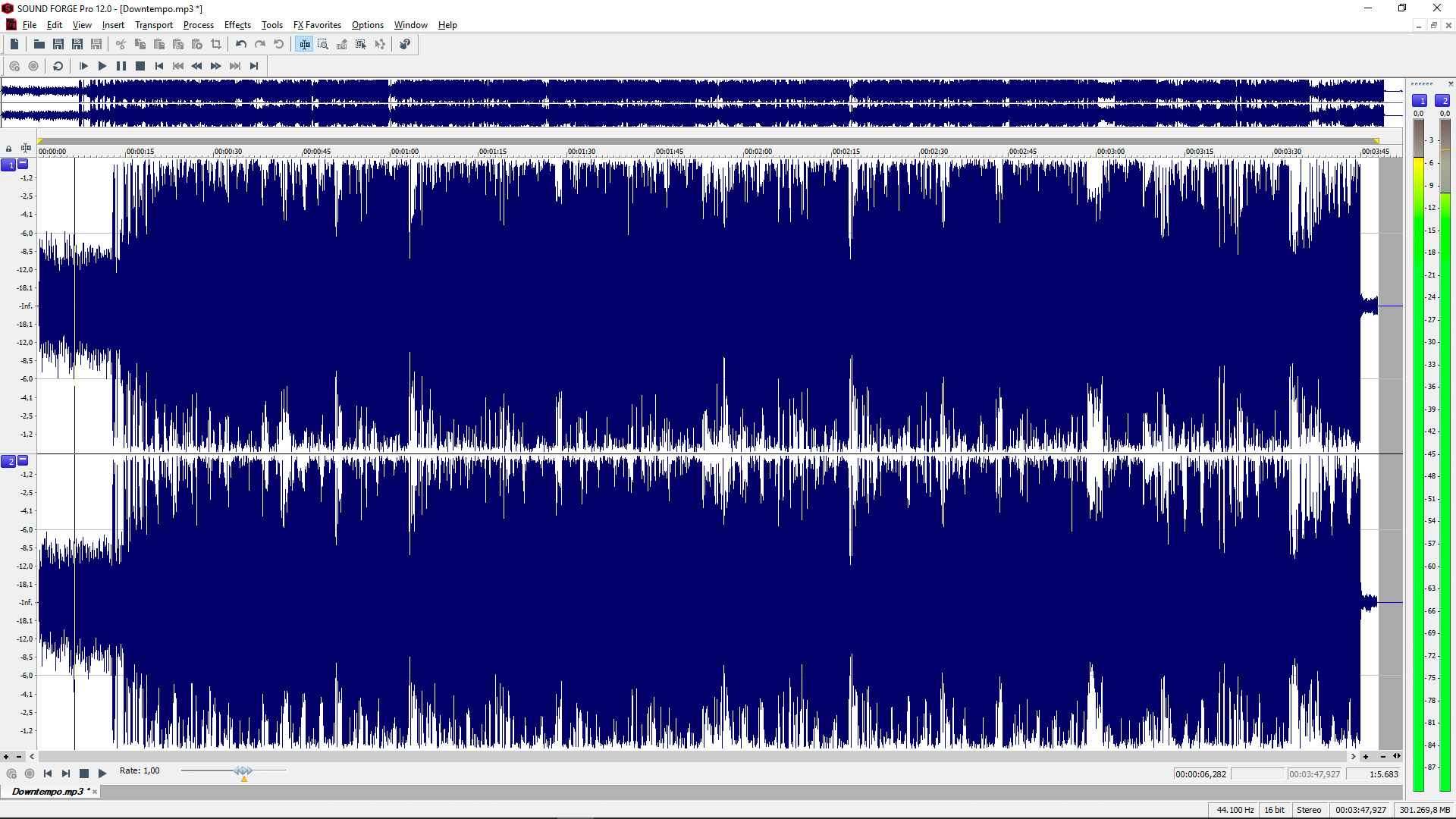The height and width of the screenshot is (819, 1456).
Task: Toggle lock on channel 1 track
Action: coord(9,148)
